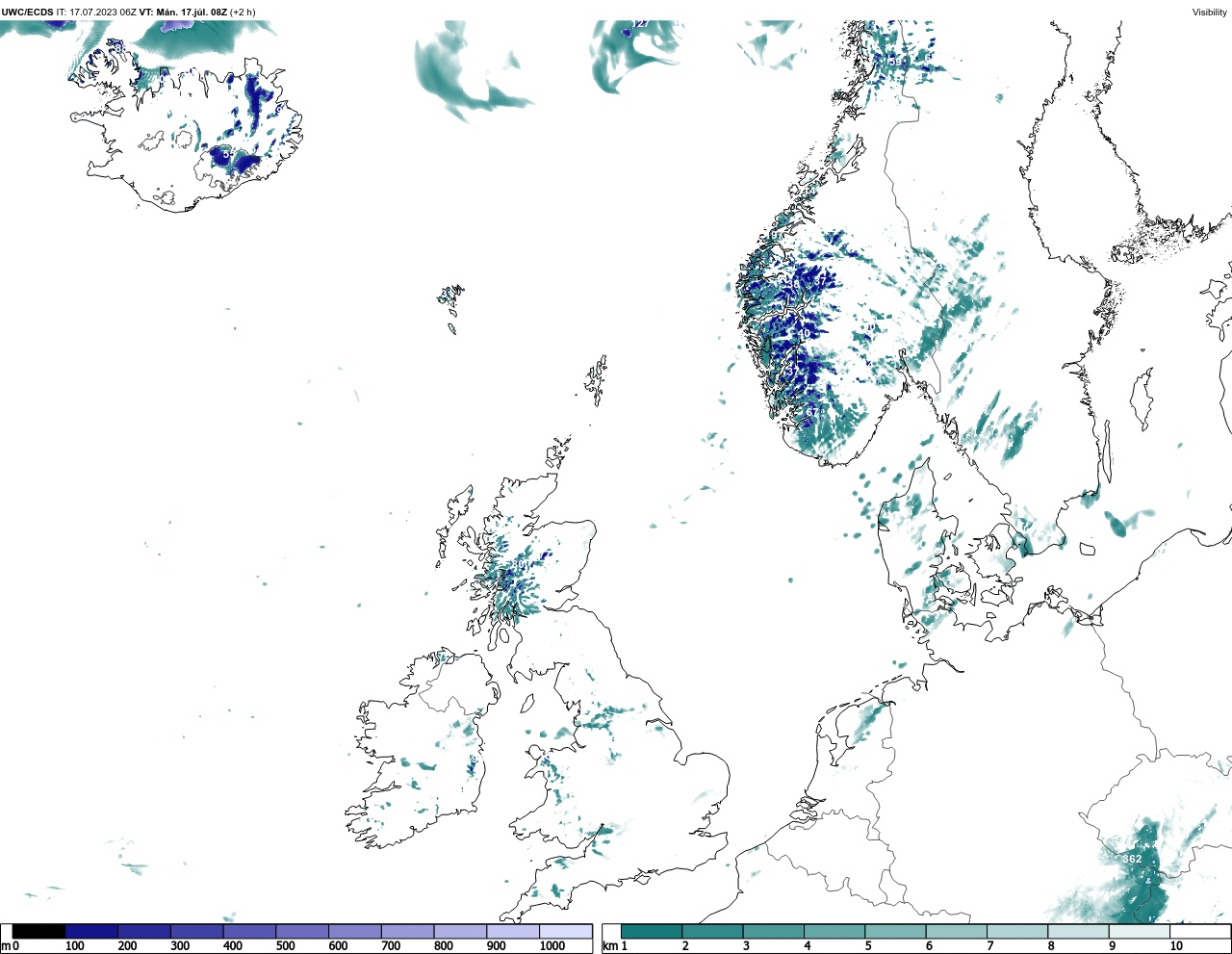Pick the 200–300 m legend color

click(144, 931)
